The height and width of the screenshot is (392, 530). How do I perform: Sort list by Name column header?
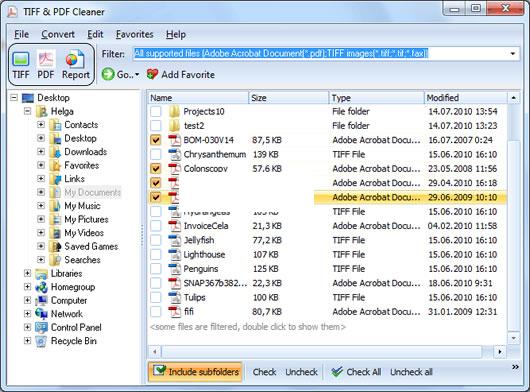(198, 98)
